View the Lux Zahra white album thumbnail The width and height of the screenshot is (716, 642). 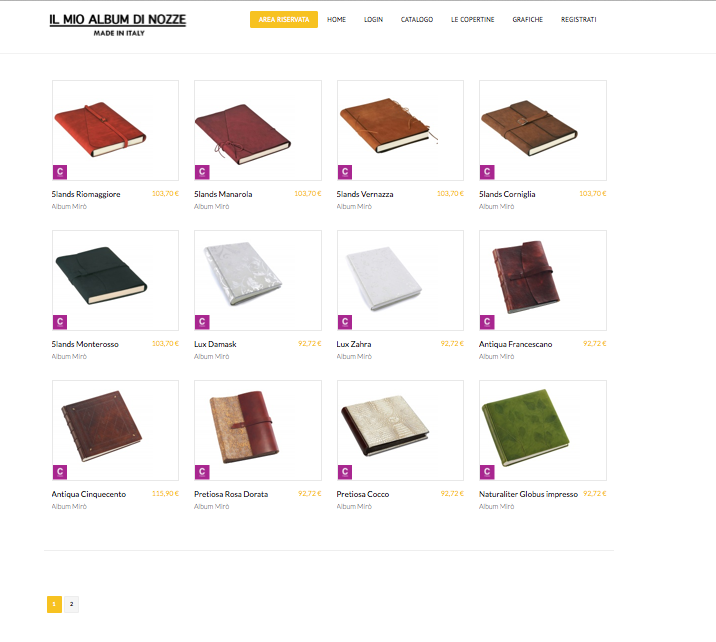(400, 280)
